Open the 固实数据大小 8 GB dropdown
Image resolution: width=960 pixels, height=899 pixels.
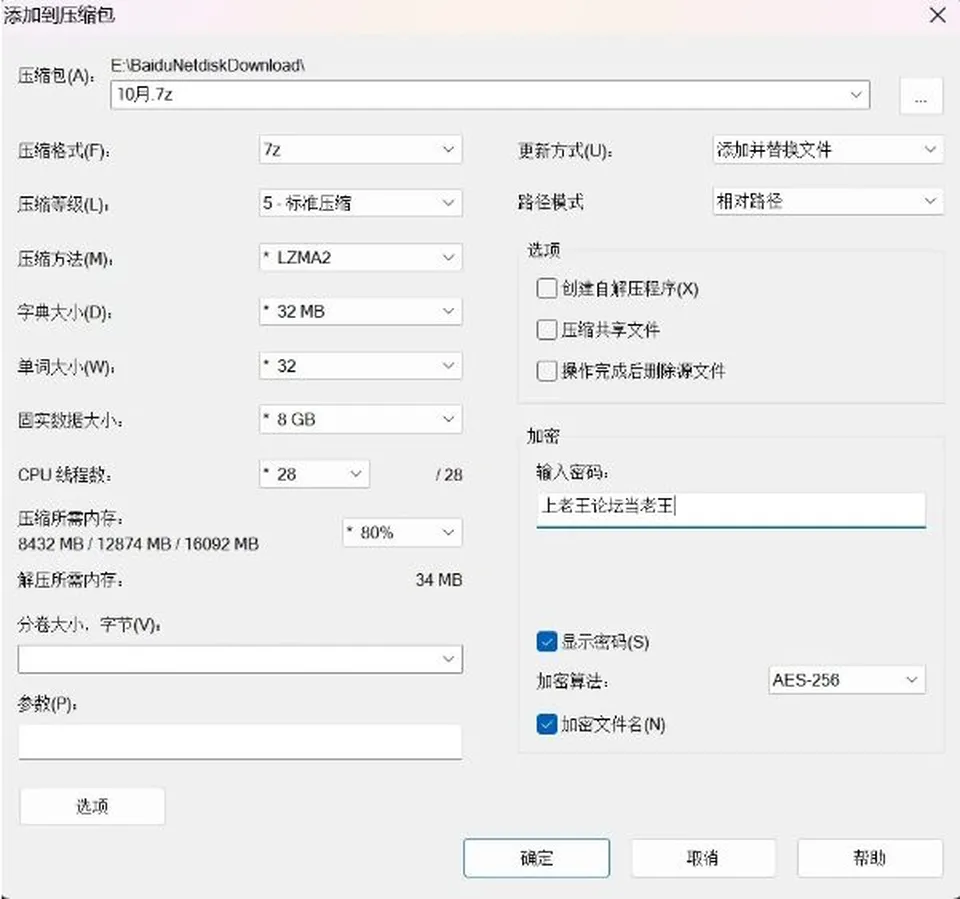(361, 419)
